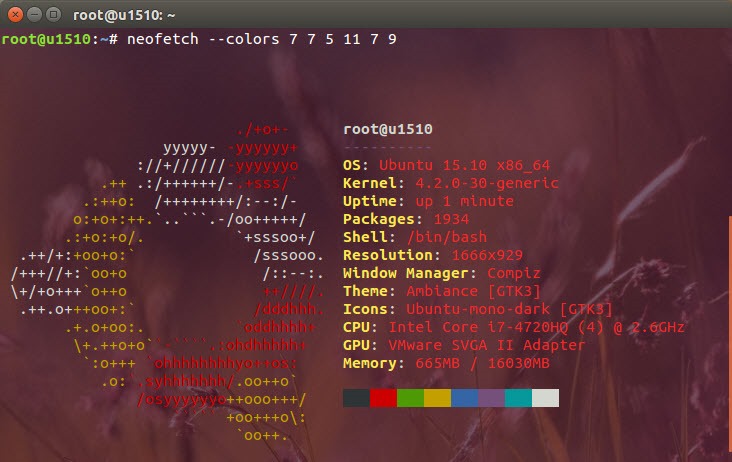Minimize the root@u1510 terminal window
Viewport: 732px width, 462px height.
[35, 15]
